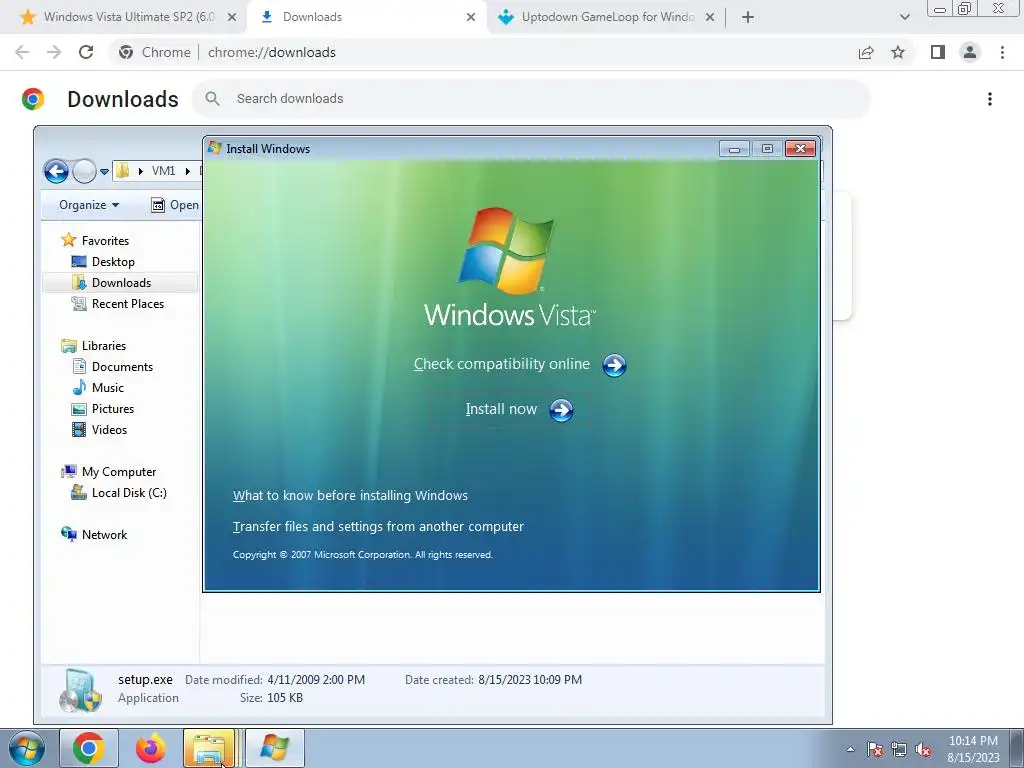Image resolution: width=1024 pixels, height=768 pixels.
Task: Select Desktop in the navigation pane
Action: tap(103, 262)
